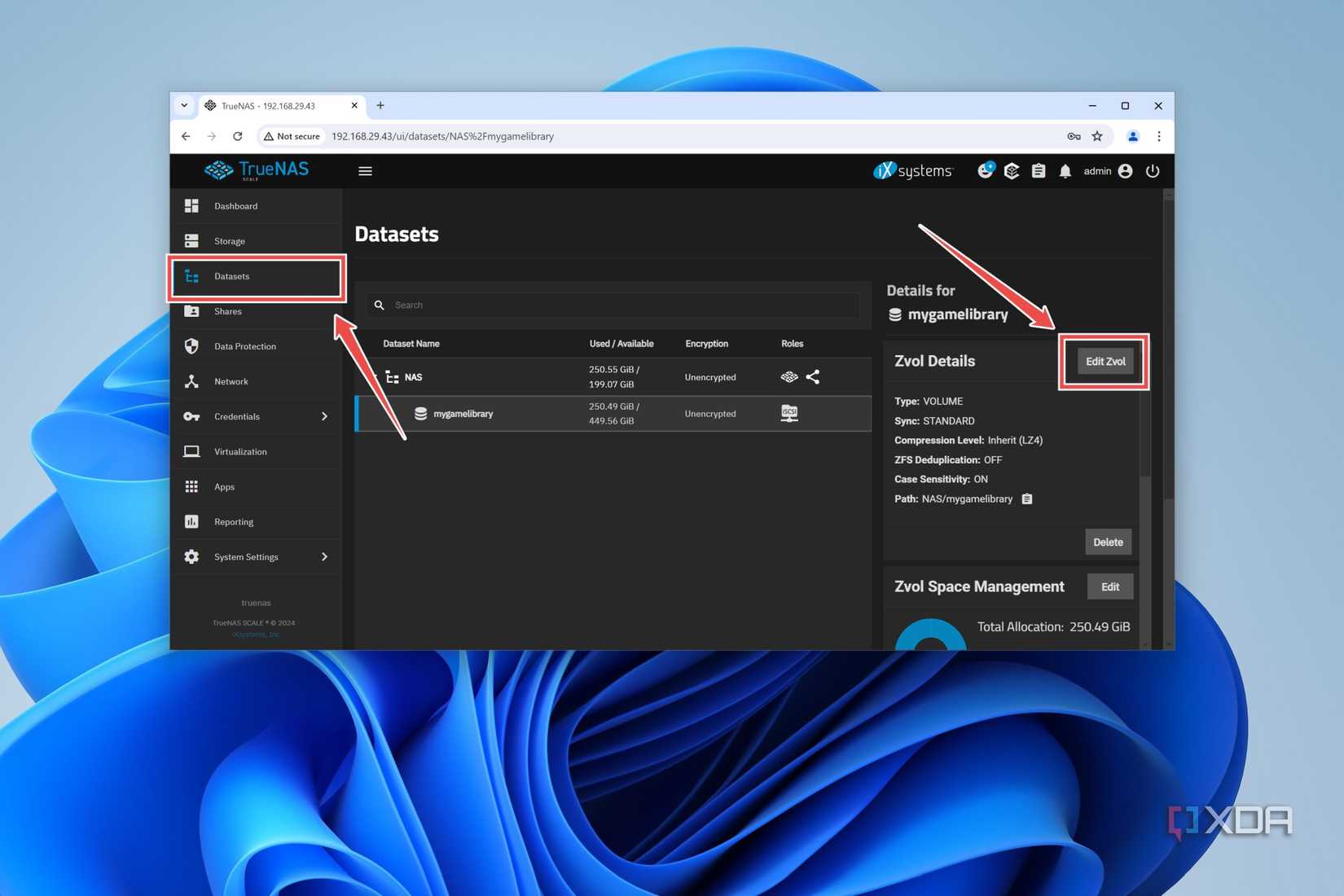Viewport: 1344px width, 896px height.
Task: Click the address bar URL
Action: point(442,136)
